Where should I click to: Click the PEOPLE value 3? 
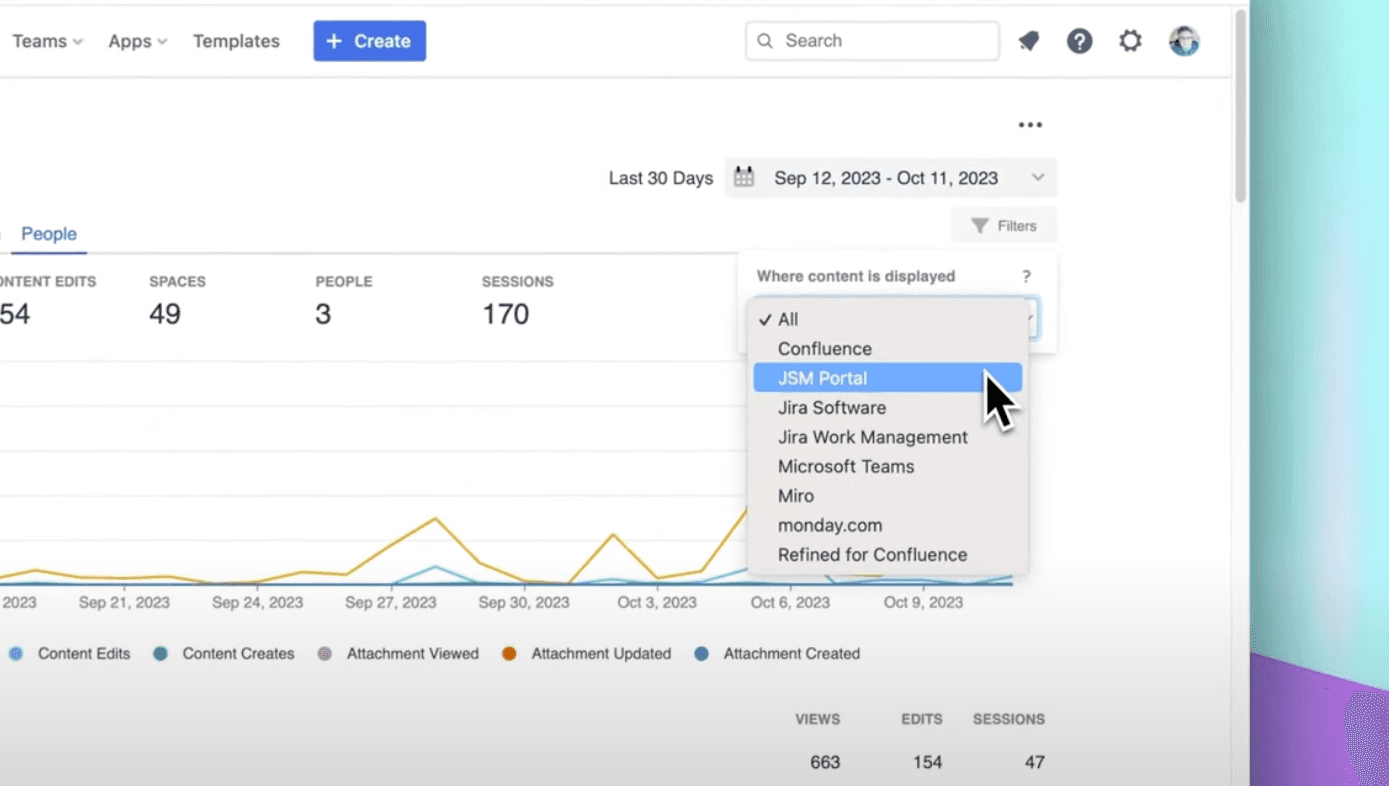(323, 314)
